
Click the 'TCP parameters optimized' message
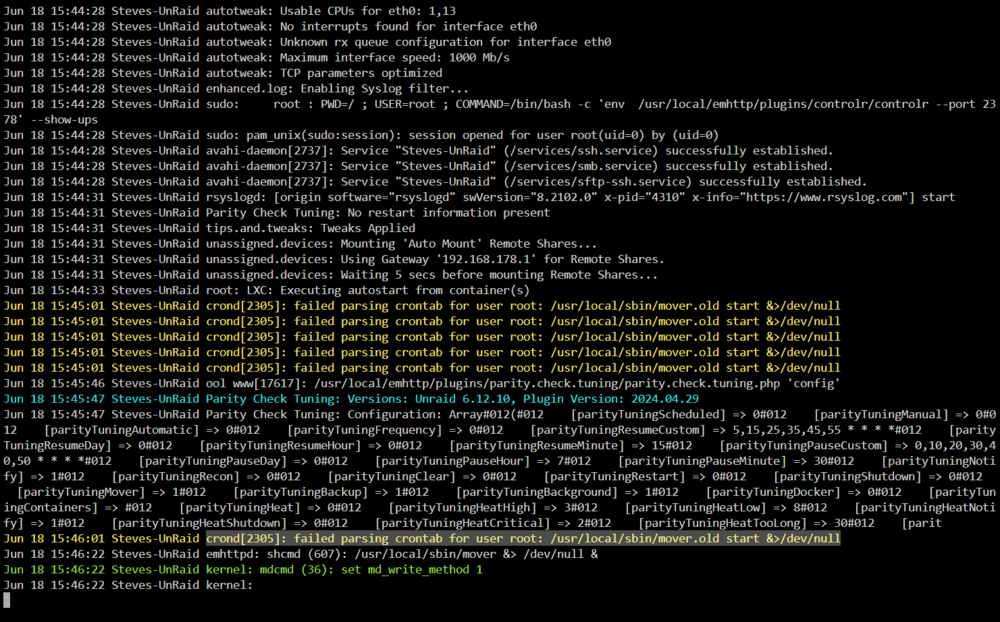tap(361, 73)
